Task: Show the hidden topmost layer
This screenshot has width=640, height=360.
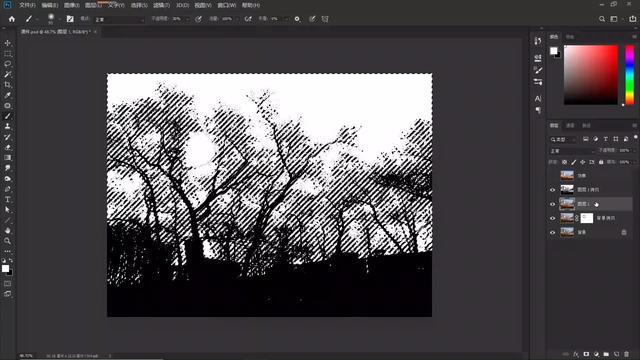Action: click(552, 176)
